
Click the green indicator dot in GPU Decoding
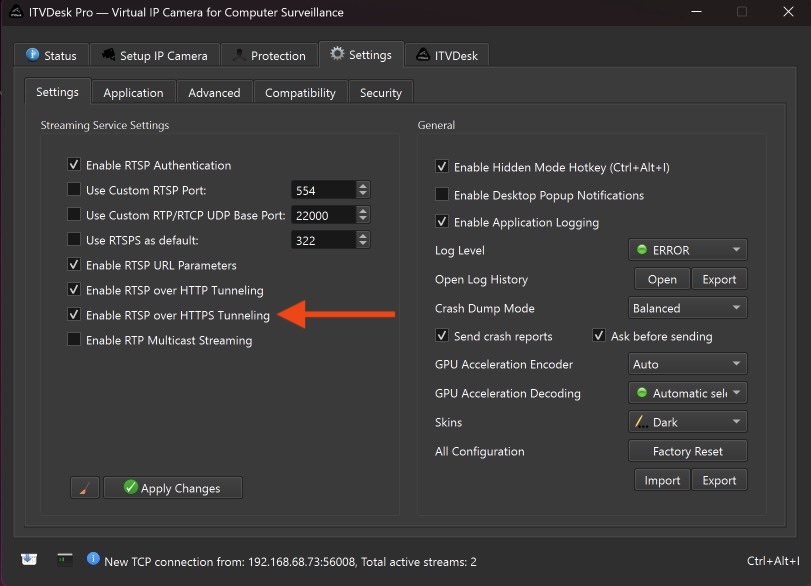click(x=642, y=392)
